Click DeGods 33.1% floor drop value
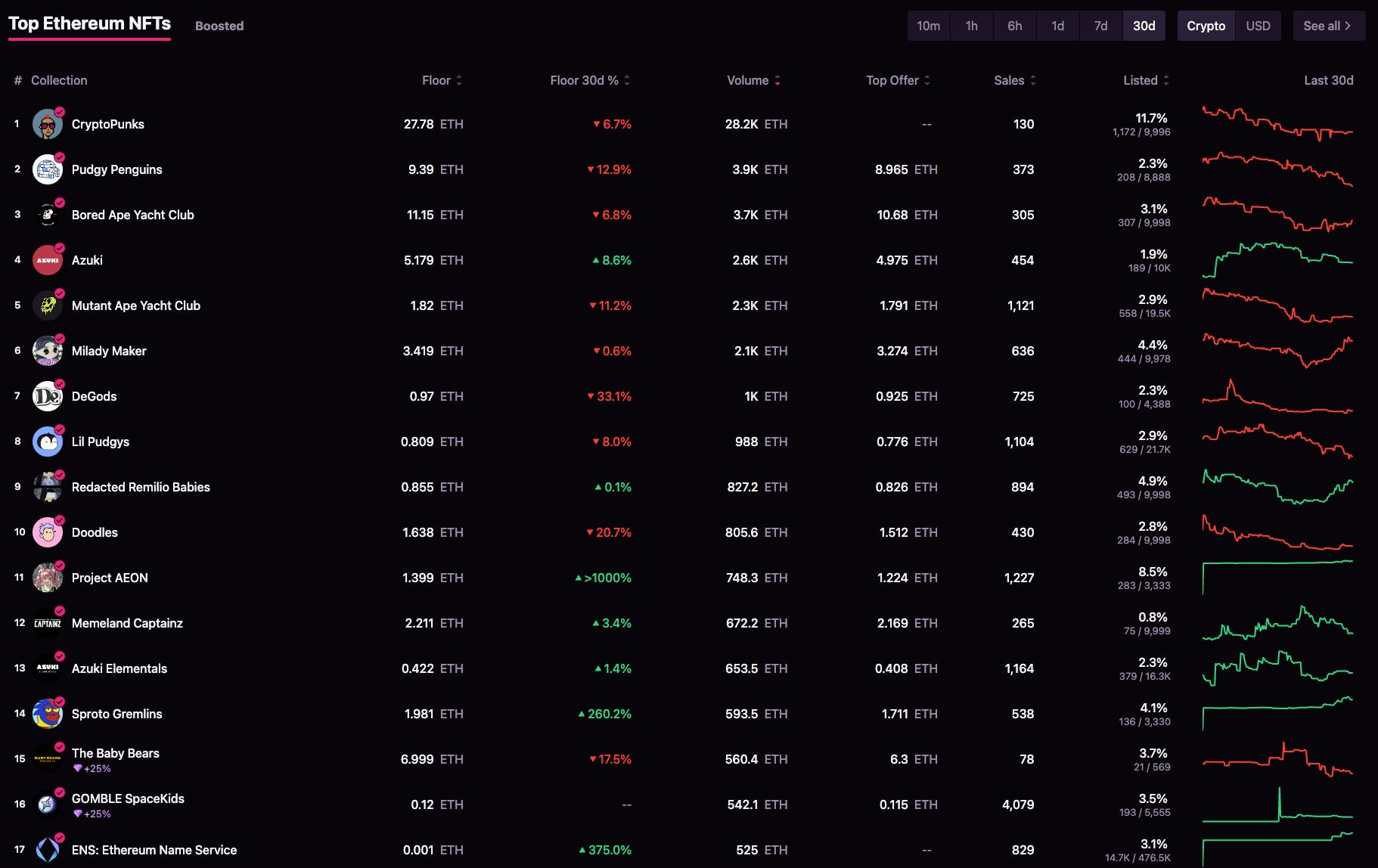The height and width of the screenshot is (868, 1378). 609,396
